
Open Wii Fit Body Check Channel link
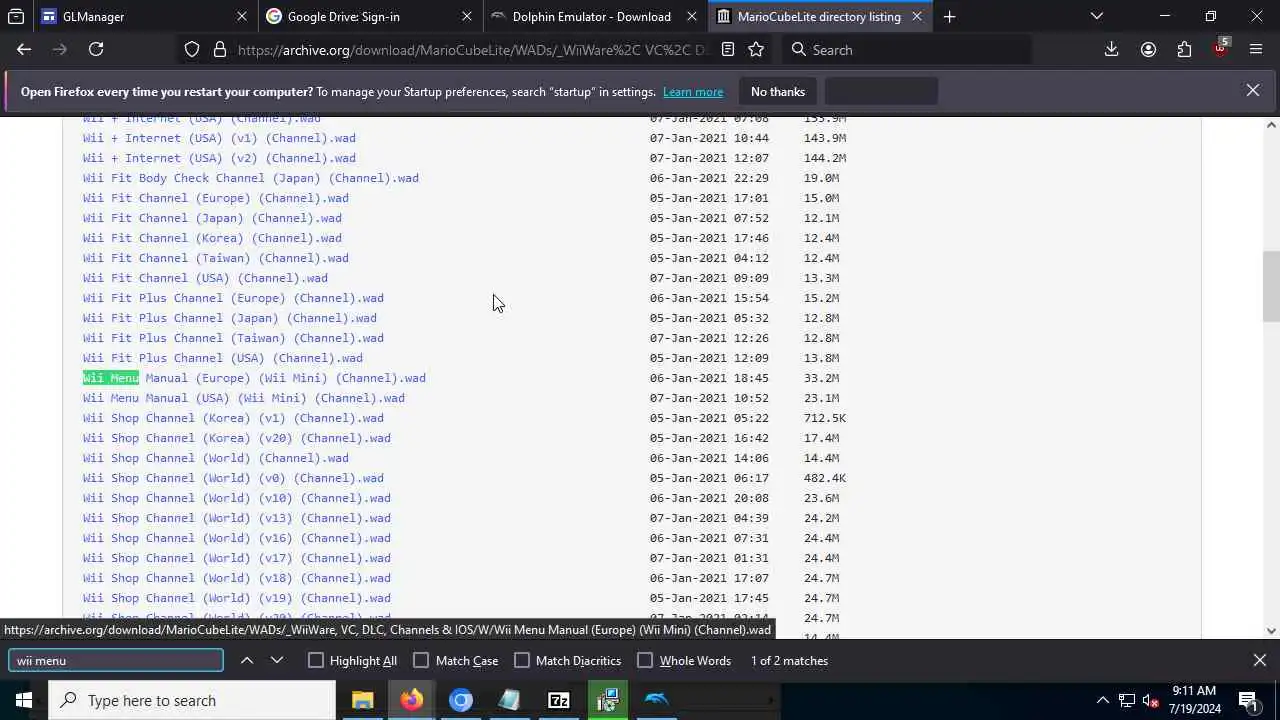[x=251, y=178]
